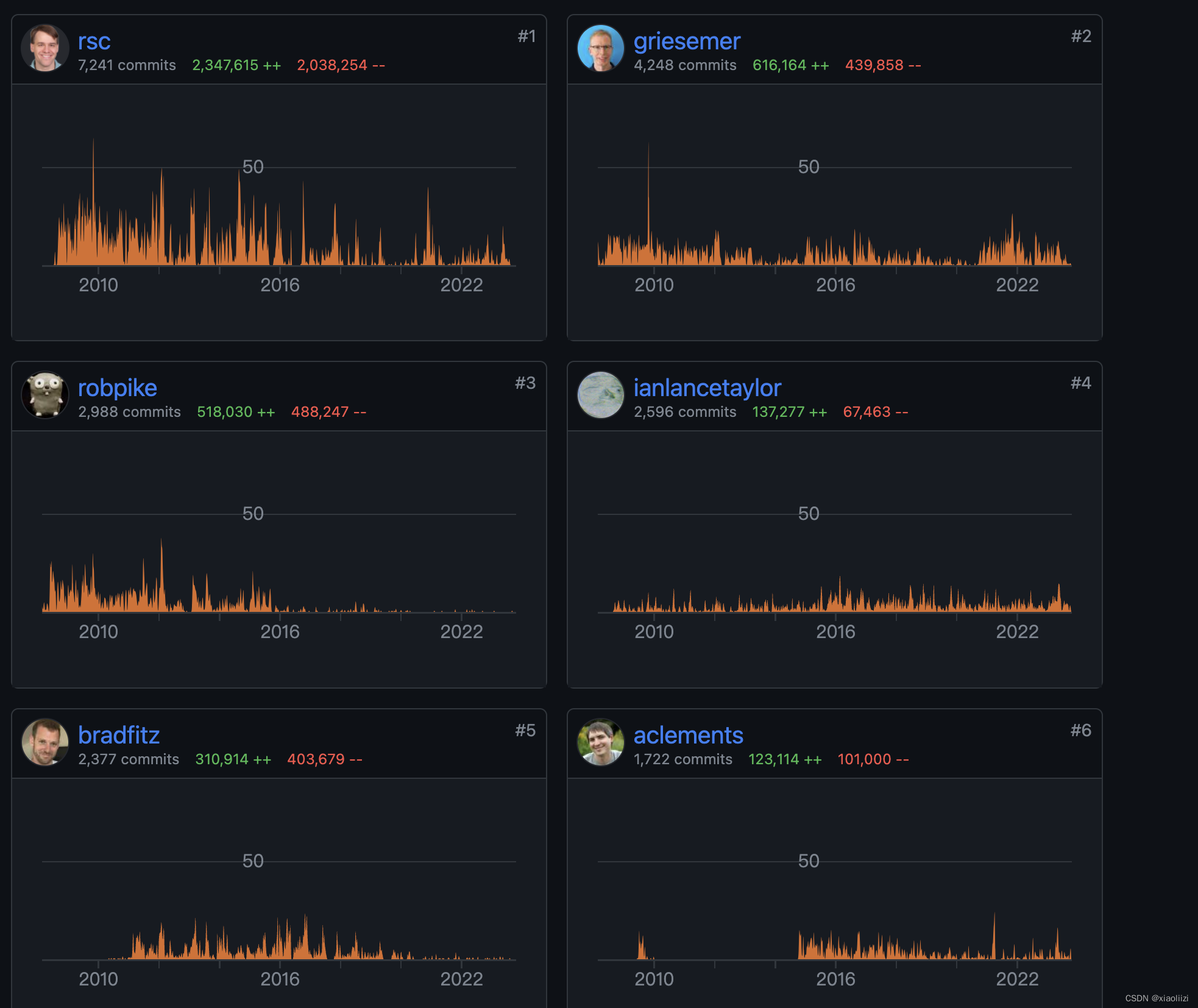View robpike's 2,988 commits
The image size is (1198, 1008).
point(129,412)
